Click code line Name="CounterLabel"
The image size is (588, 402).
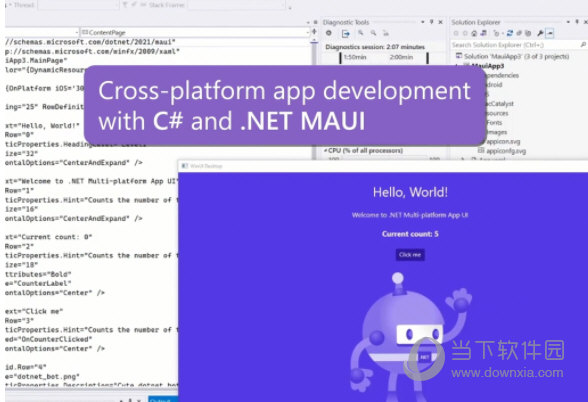(38, 284)
